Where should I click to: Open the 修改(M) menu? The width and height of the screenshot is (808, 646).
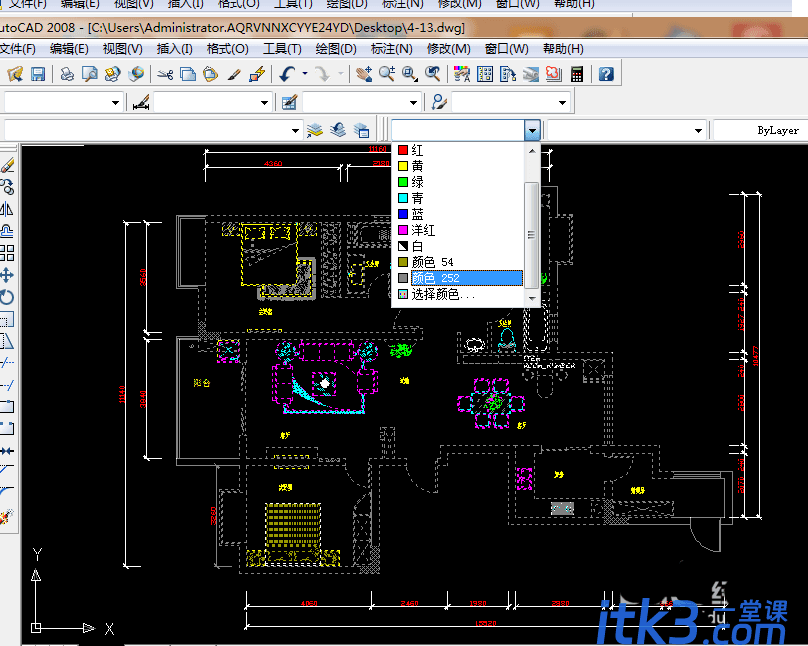[448, 49]
